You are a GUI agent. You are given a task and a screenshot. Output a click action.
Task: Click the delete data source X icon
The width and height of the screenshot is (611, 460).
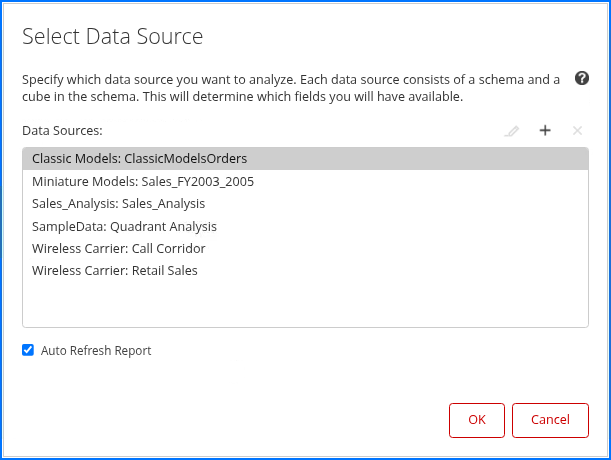tap(577, 131)
